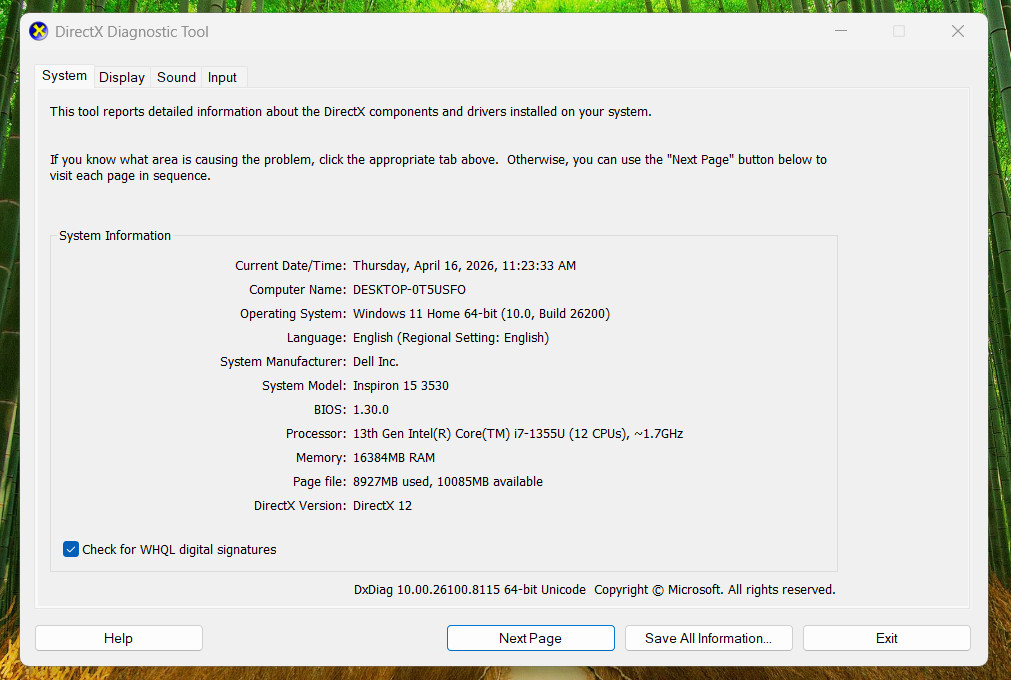The width and height of the screenshot is (1011, 680).
Task: Switch to the Input tab
Action: pyautogui.click(x=222, y=77)
